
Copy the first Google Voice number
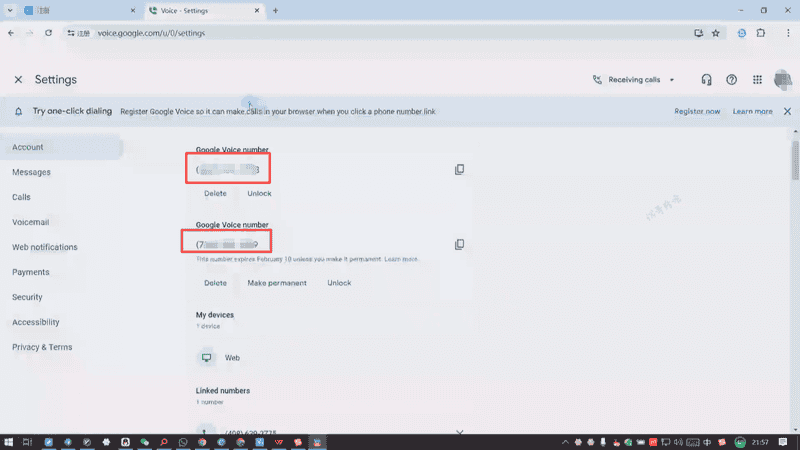[x=459, y=169]
